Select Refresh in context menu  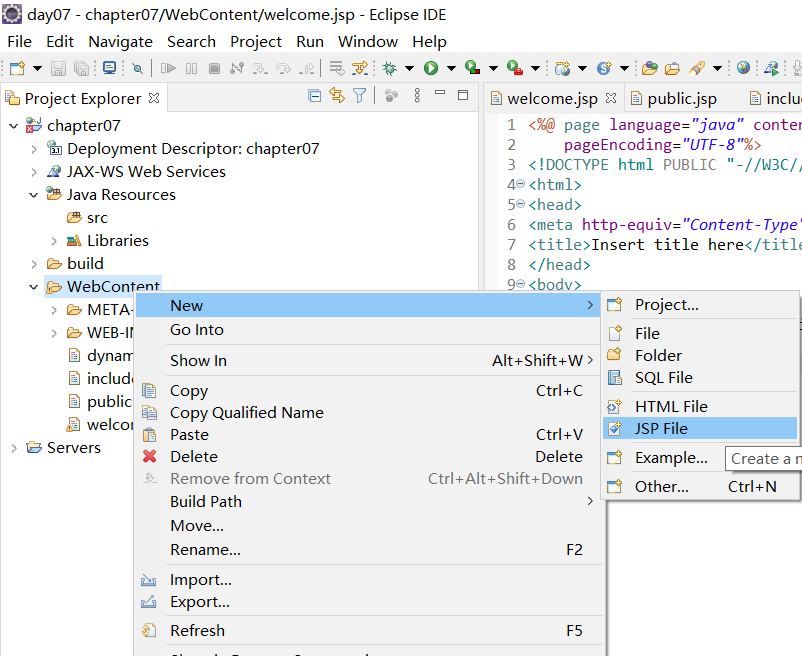pos(368,630)
